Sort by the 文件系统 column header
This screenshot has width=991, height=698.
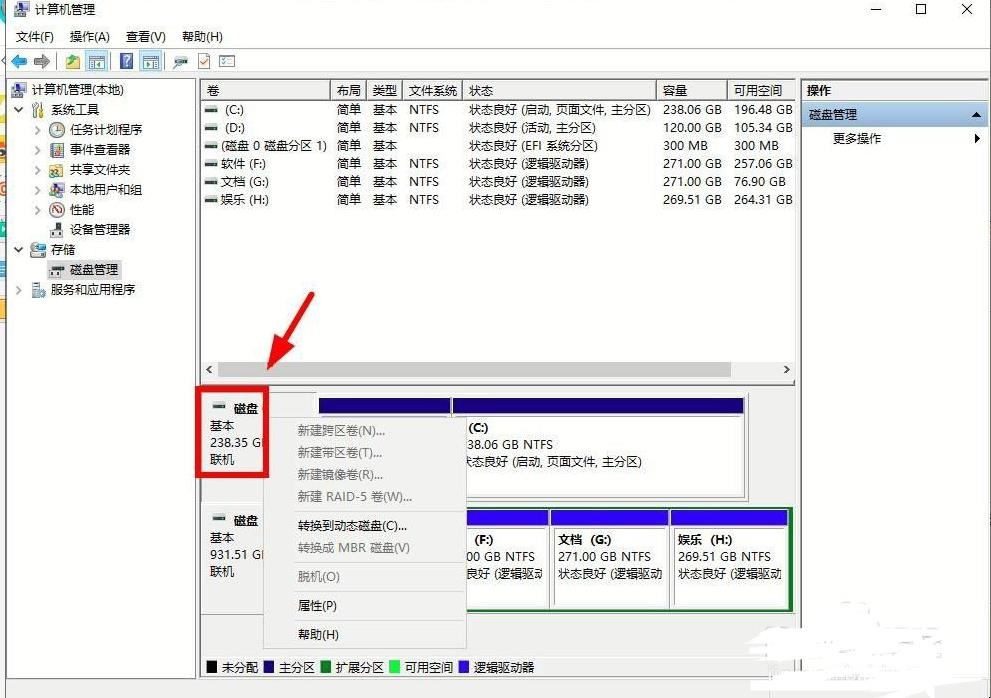pos(433,90)
